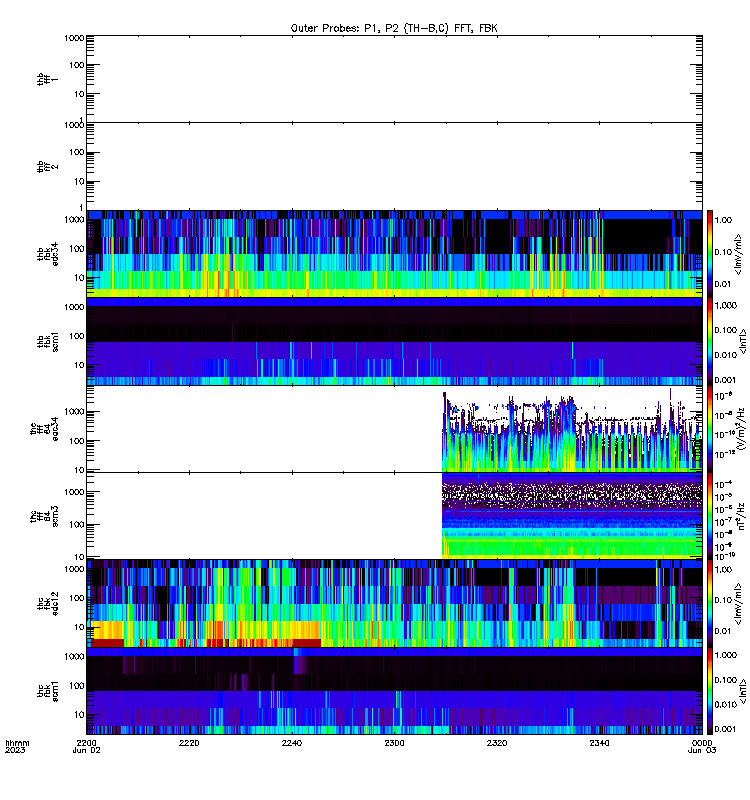Screen dimensions: 750x800
Task: Click the '100' tick of thb fff 2 panel
Action: [x=77, y=152]
